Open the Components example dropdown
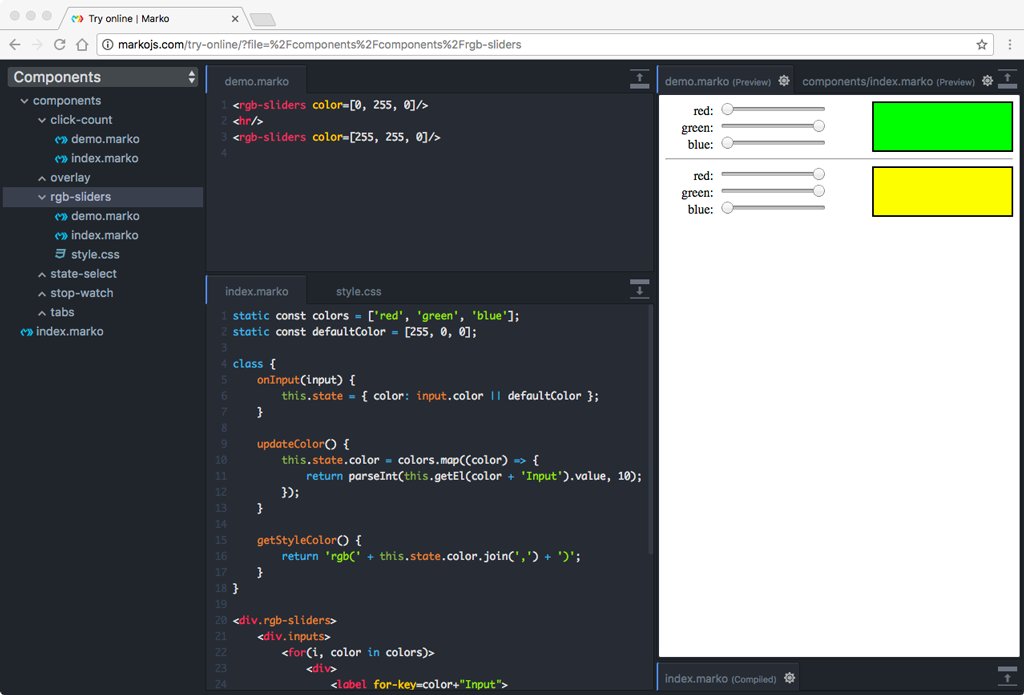 coord(103,76)
